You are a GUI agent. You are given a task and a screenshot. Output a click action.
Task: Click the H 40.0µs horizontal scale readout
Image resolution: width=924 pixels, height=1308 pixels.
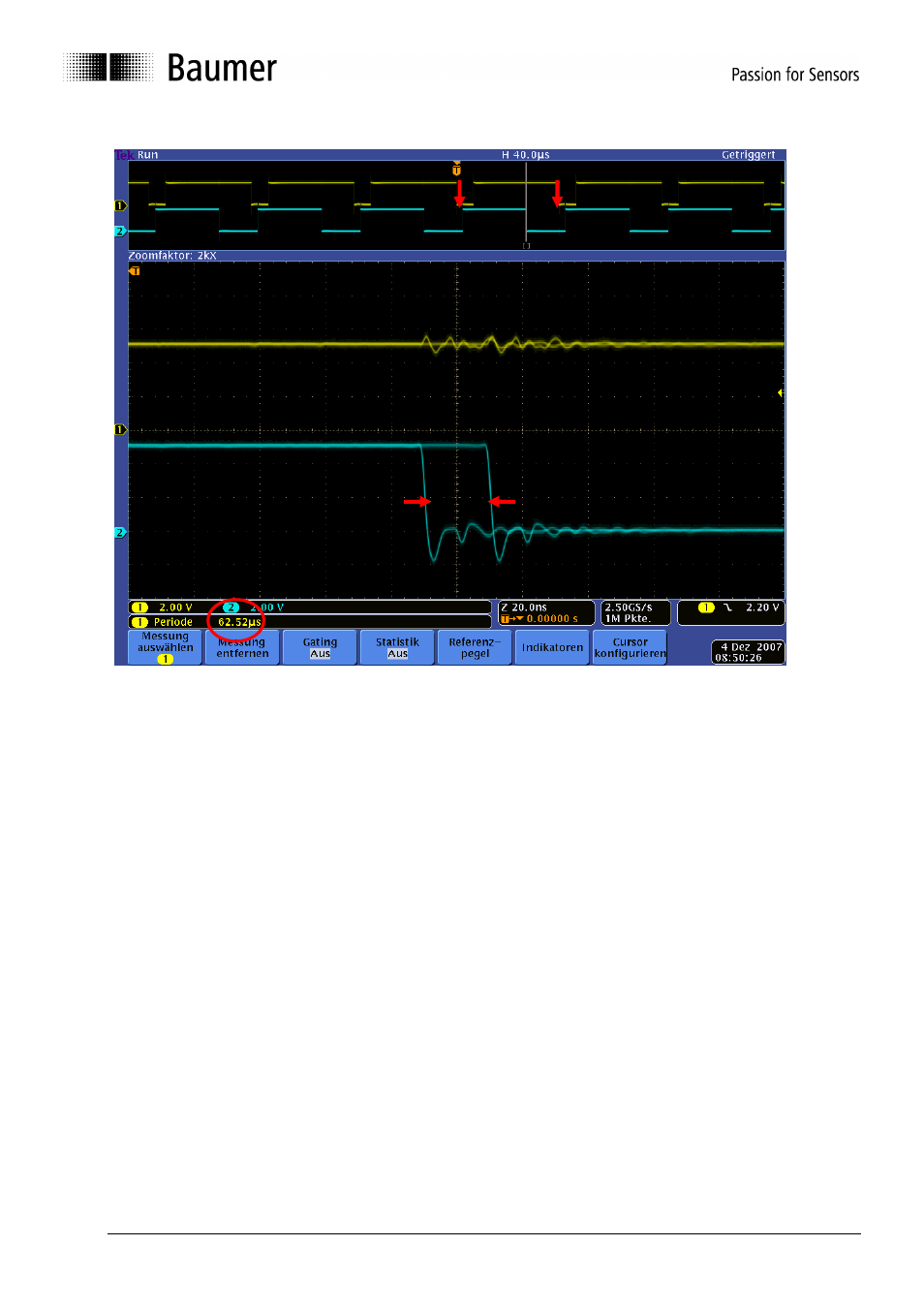pyautogui.click(x=526, y=155)
